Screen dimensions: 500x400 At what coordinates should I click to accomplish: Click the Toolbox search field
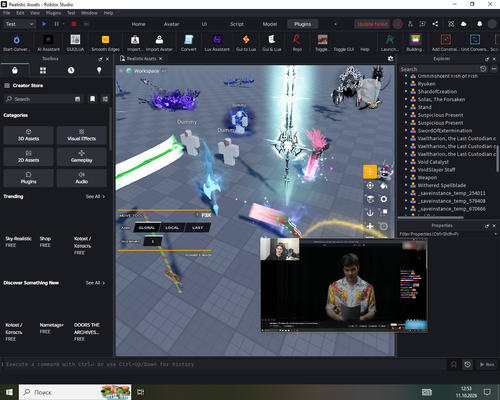(x=43, y=99)
